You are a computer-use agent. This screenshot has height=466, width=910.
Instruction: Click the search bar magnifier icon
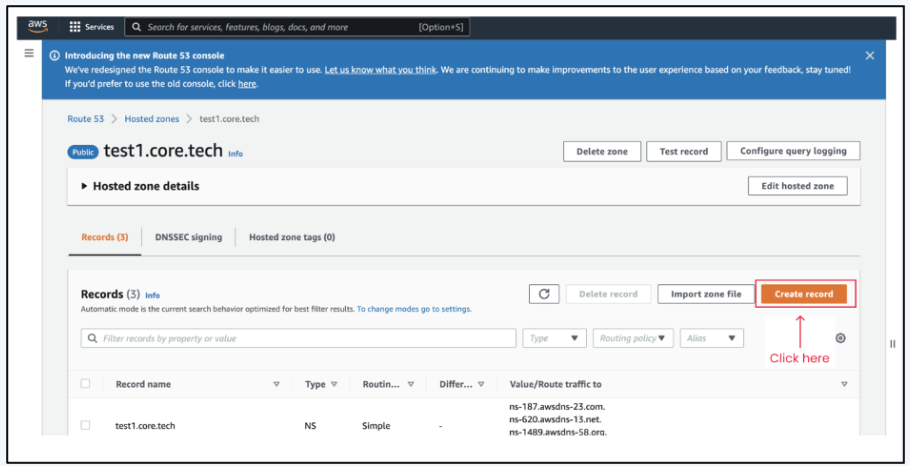[136, 27]
